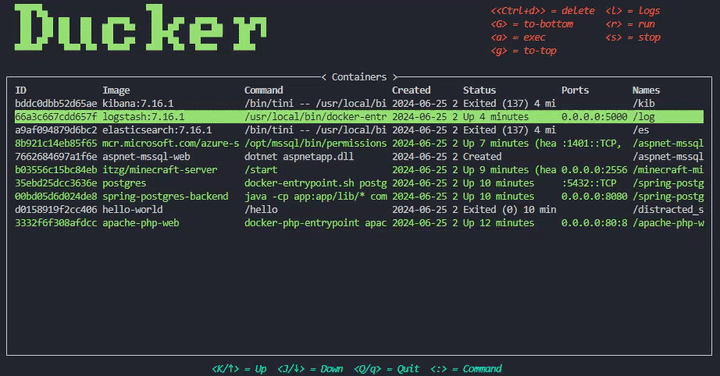Click the Image column header
This screenshot has width=720, height=376.
[116, 90]
